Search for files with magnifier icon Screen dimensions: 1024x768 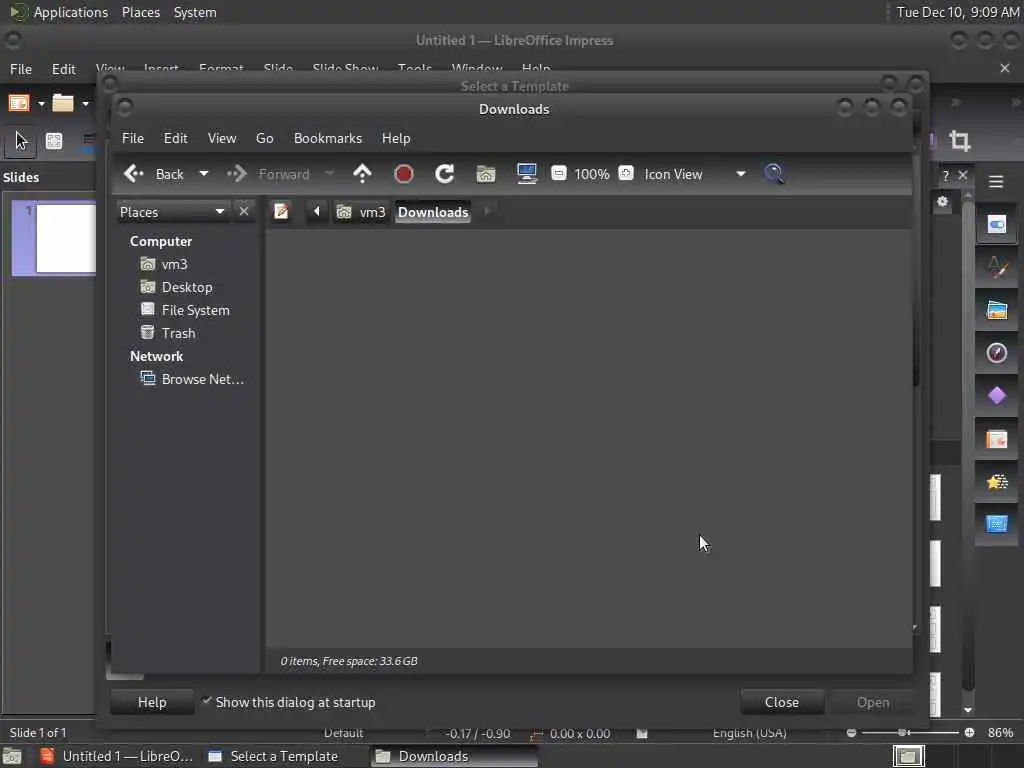(774, 174)
